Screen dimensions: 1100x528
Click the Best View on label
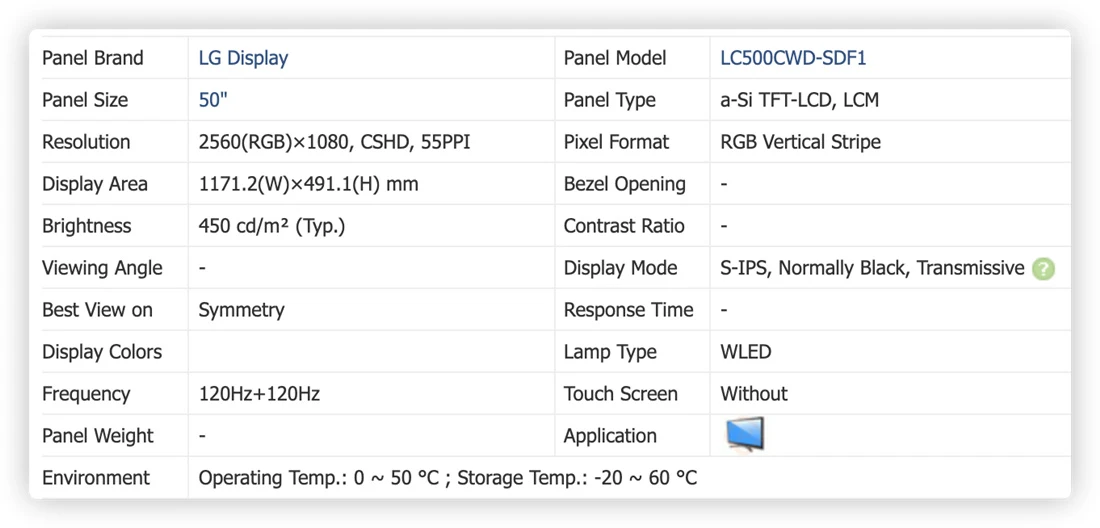tap(97, 310)
